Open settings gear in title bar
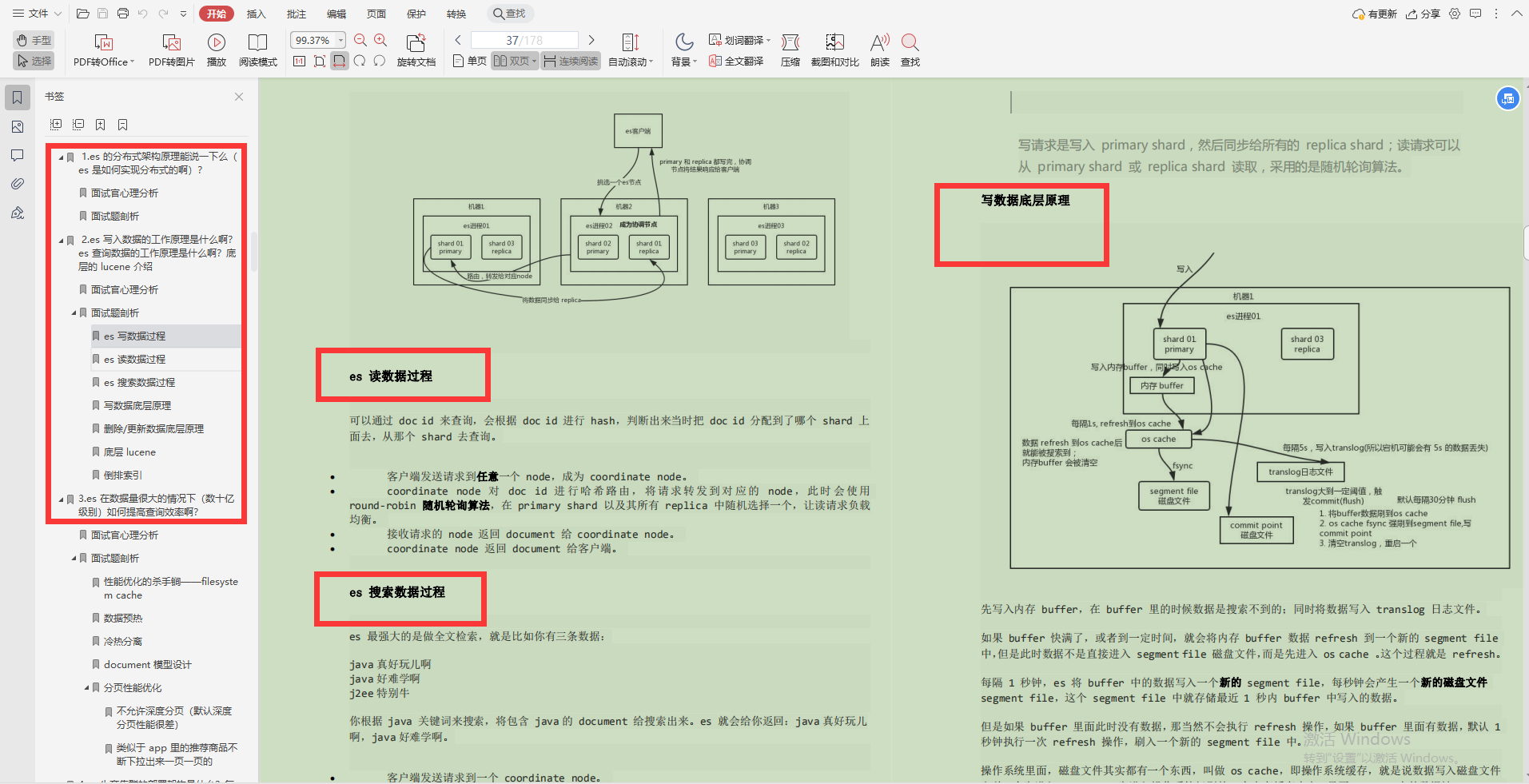The width and height of the screenshot is (1529, 784). coord(1455,14)
